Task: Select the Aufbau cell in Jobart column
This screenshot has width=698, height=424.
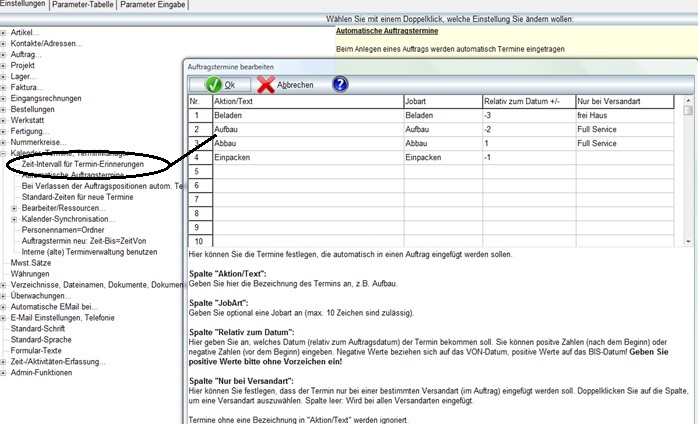Action: (x=443, y=129)
